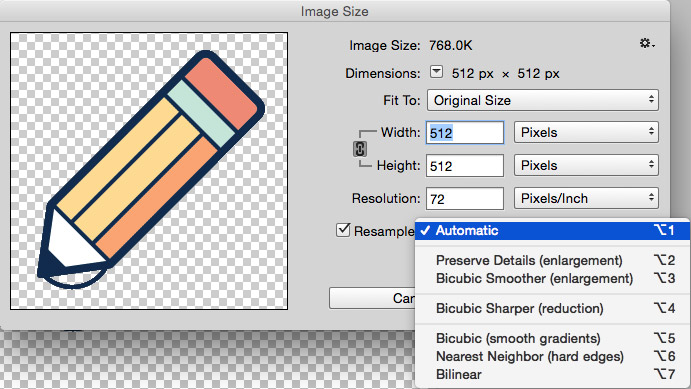Toggle the constrain proportions link icon

[360, 149]
